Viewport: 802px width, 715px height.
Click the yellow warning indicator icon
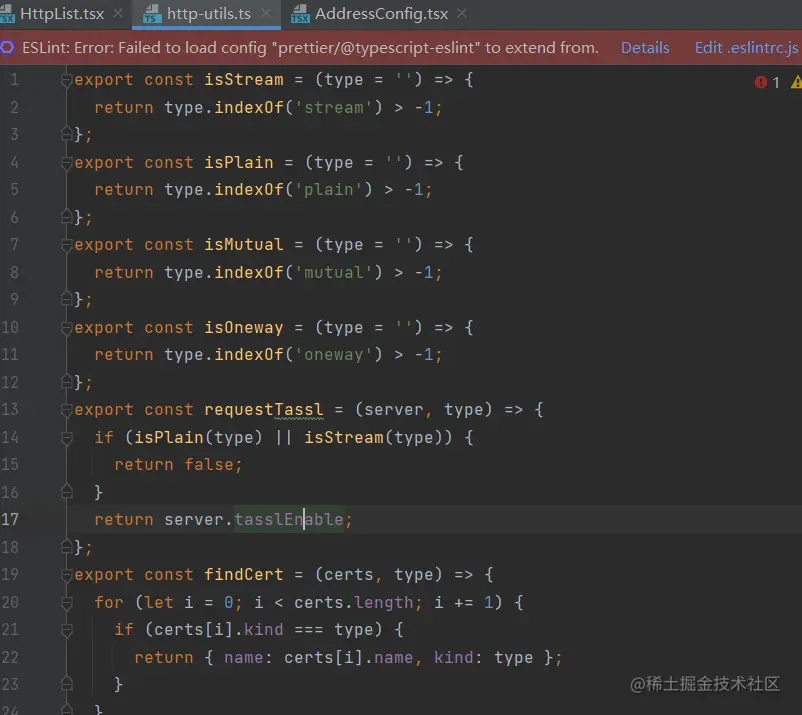(x=796, y=82)
